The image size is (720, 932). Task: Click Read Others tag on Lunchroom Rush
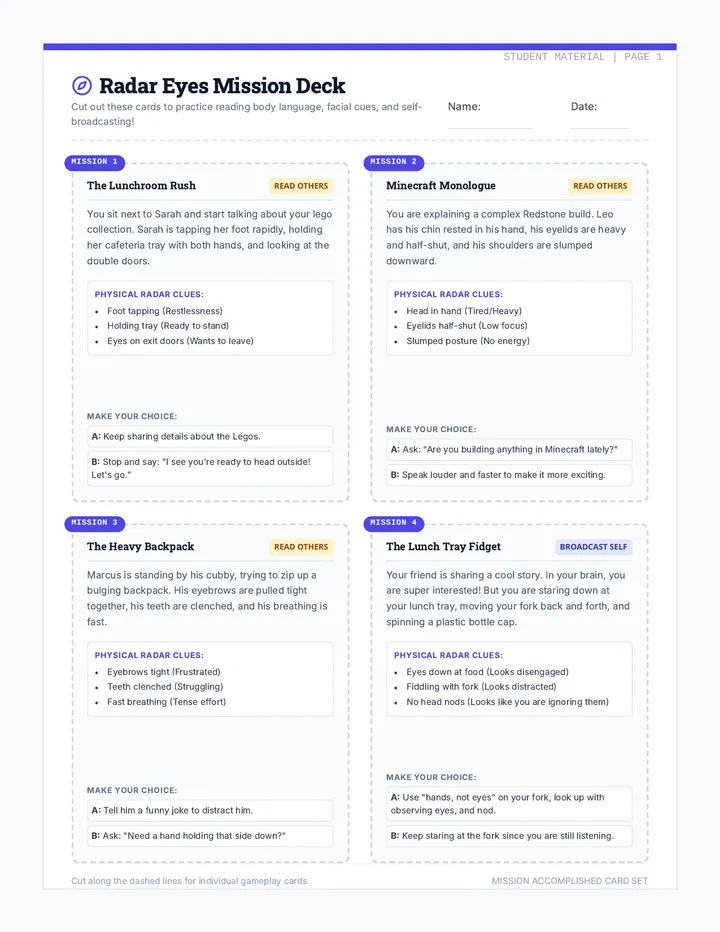point(301,186)
